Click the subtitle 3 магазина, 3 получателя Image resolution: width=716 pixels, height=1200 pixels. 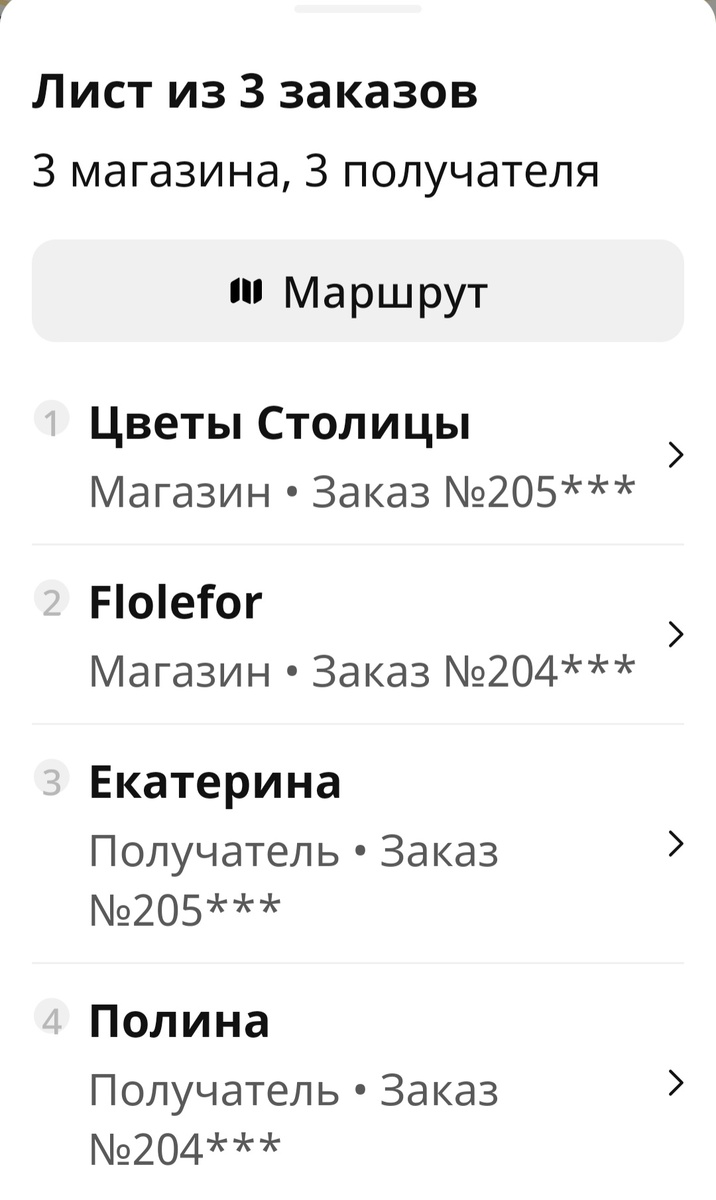[x=317, y=170]
